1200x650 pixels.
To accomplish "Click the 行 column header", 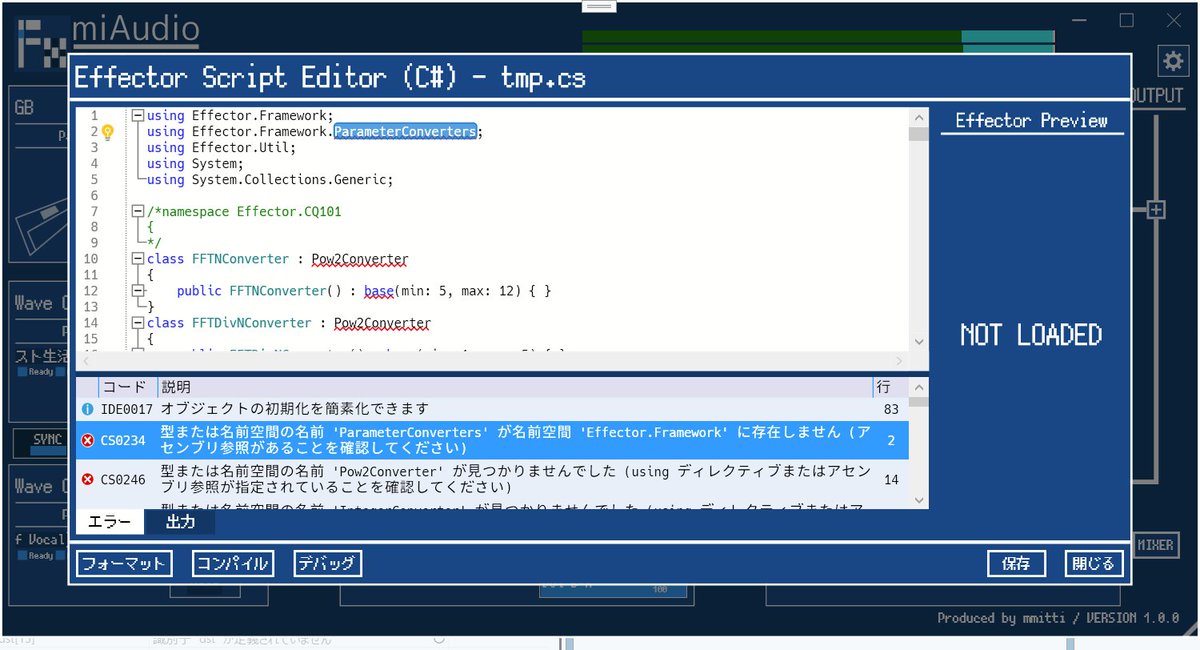I will [x=890, y=387].
